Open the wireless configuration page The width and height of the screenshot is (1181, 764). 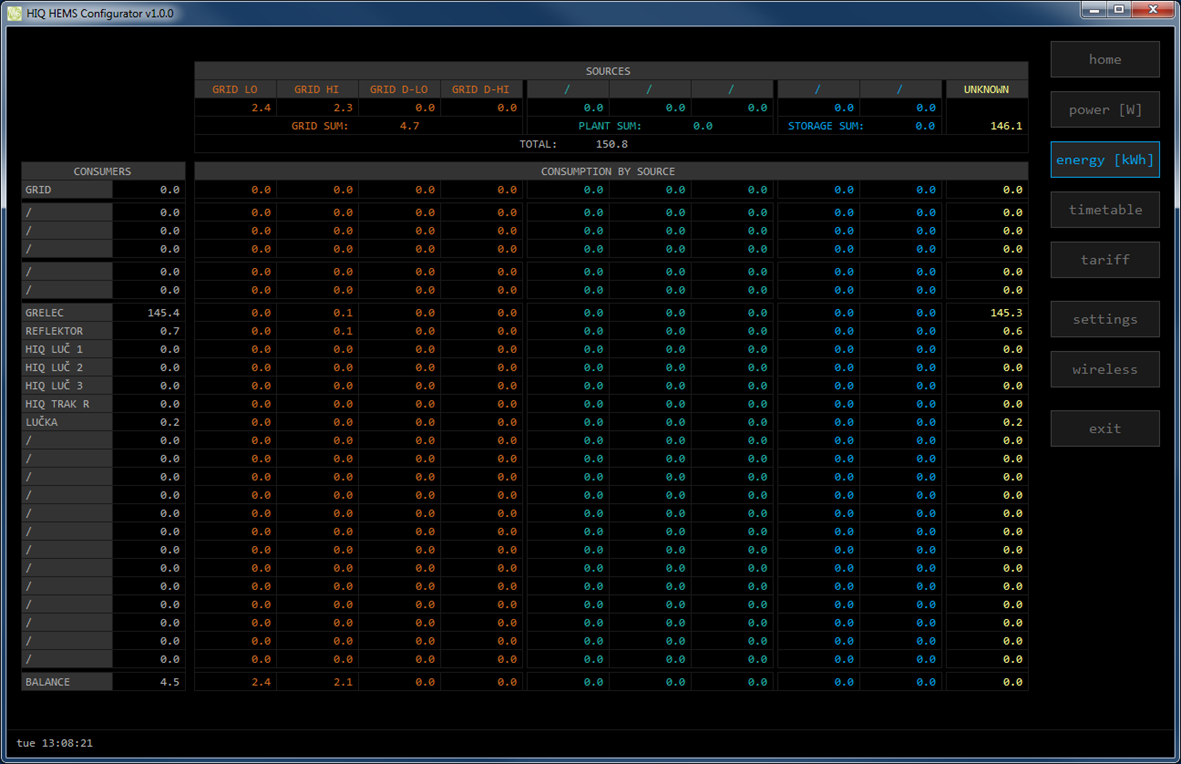click(x=1104, y=370)
